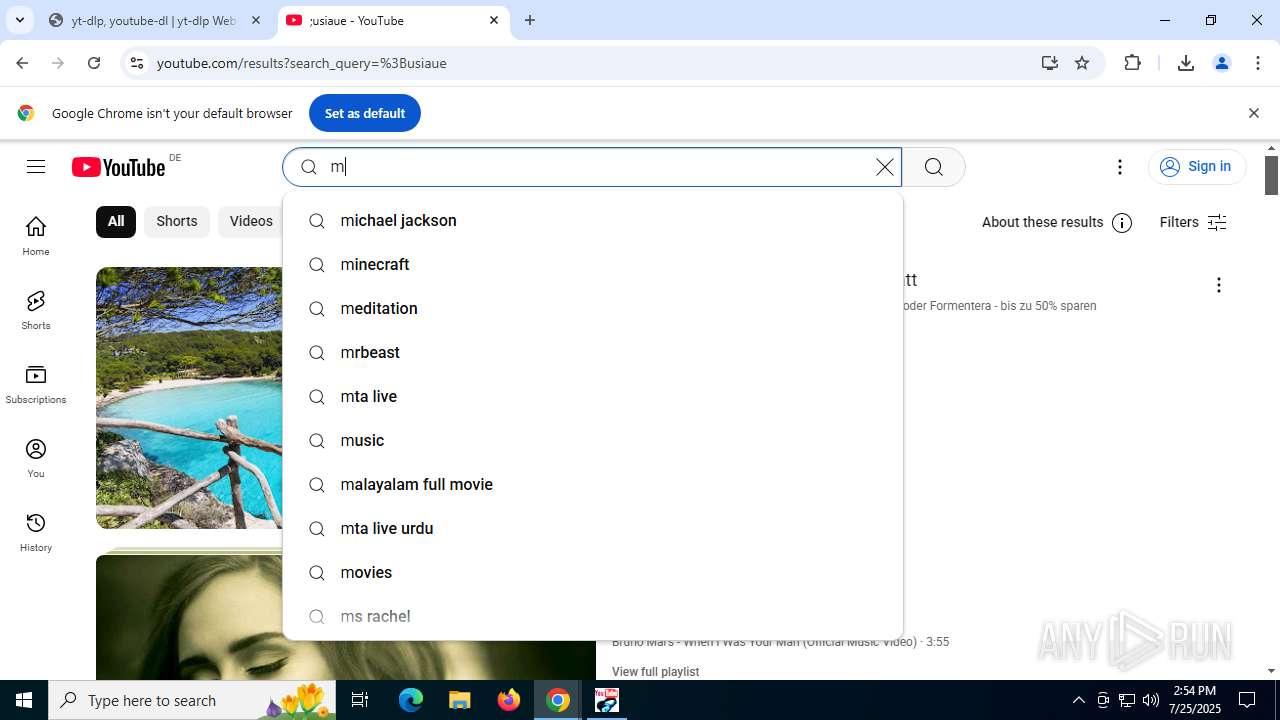Open Task View on taskbar
Screen dimensions: 1280x720
click(361, 700)
